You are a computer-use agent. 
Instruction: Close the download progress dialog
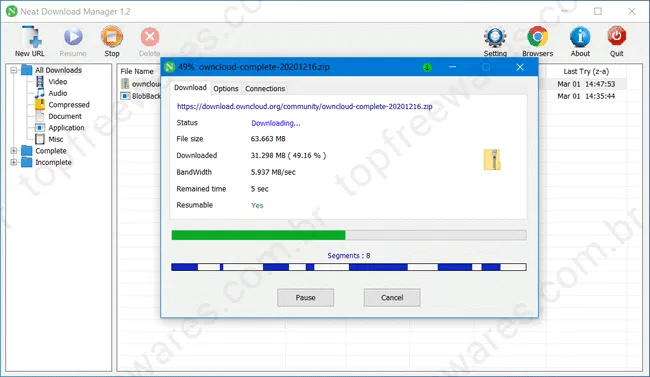coord(520,67)
